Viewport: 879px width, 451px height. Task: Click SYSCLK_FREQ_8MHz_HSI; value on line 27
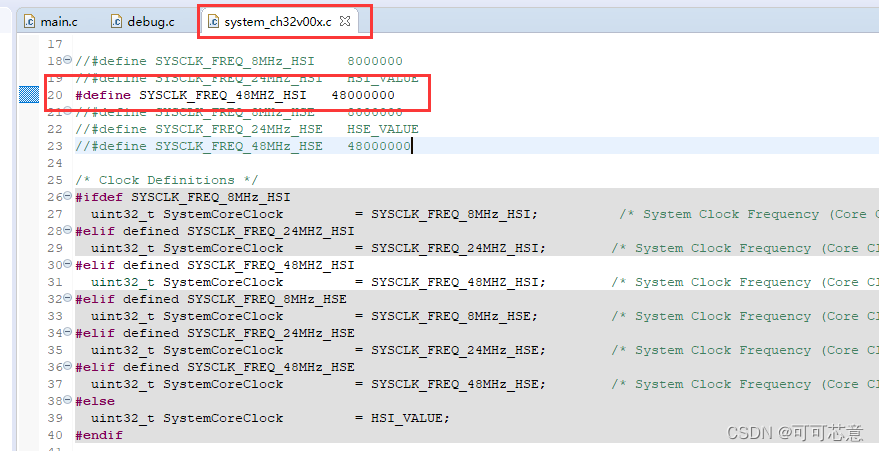pyautogui.click(x=454, y=214)
